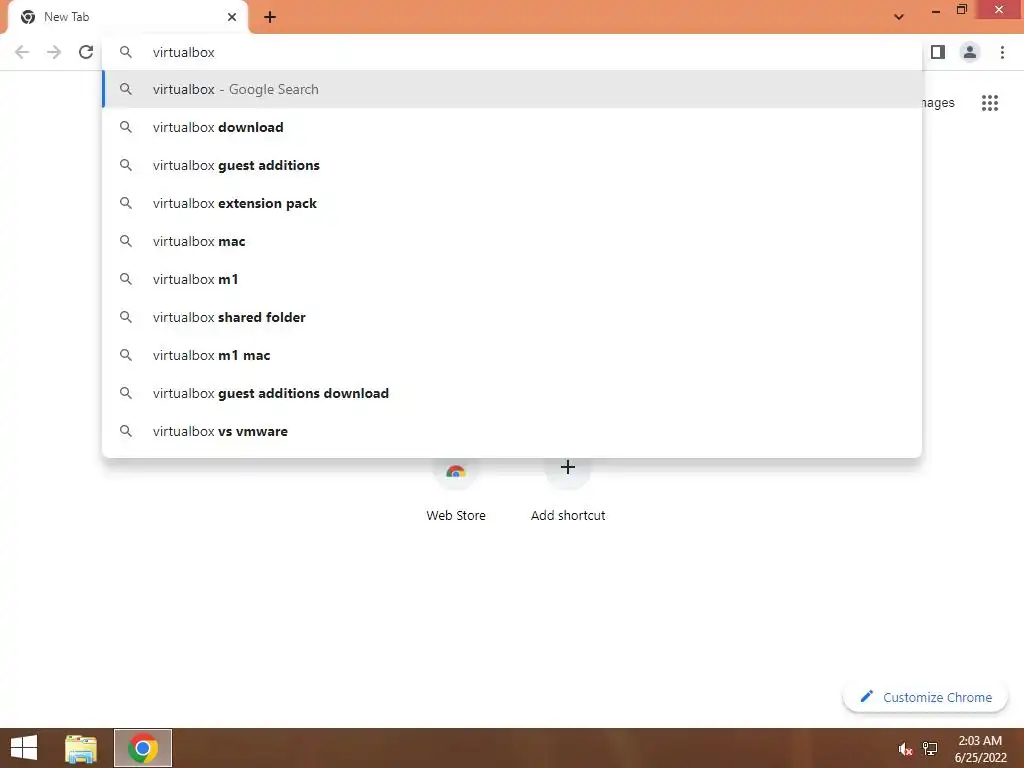The height and width of the screenshot is (768, 1024).
Task: Open the Google apps grid
Action: (x=990, y=103)
